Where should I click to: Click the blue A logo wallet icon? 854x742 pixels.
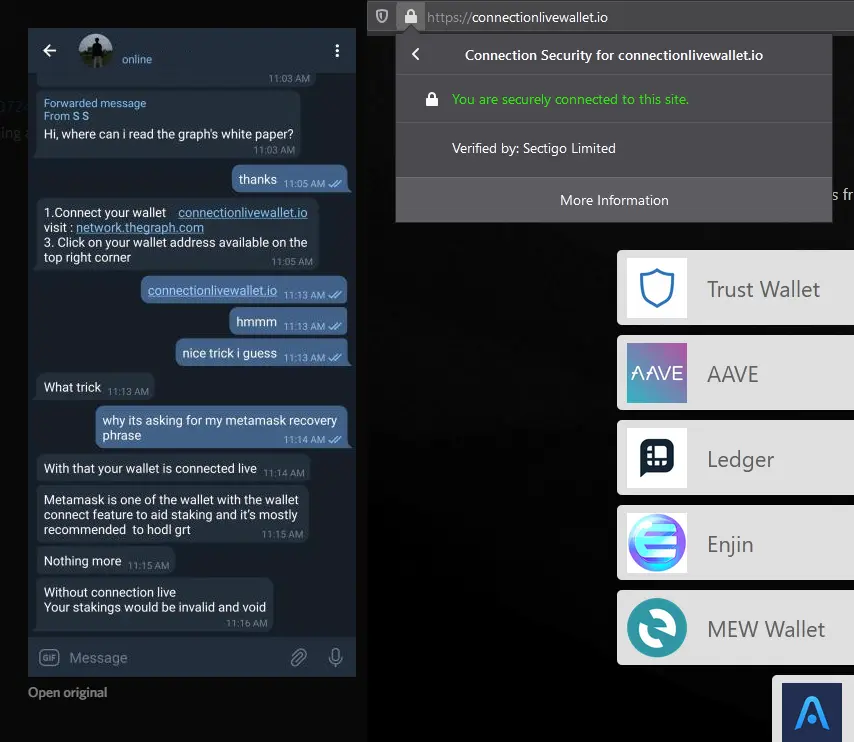click(x=812, y=713)
